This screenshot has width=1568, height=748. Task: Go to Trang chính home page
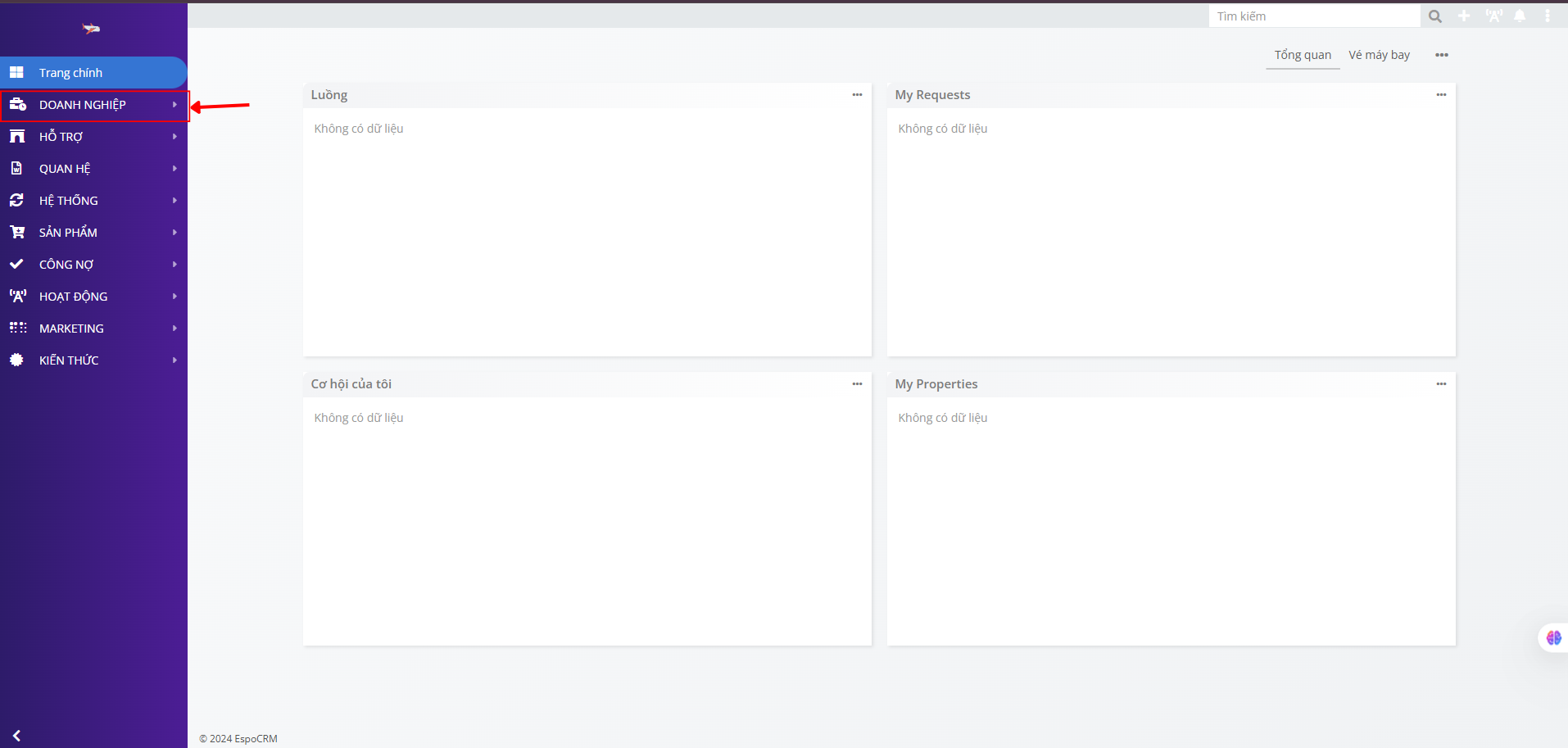(93, 73)
